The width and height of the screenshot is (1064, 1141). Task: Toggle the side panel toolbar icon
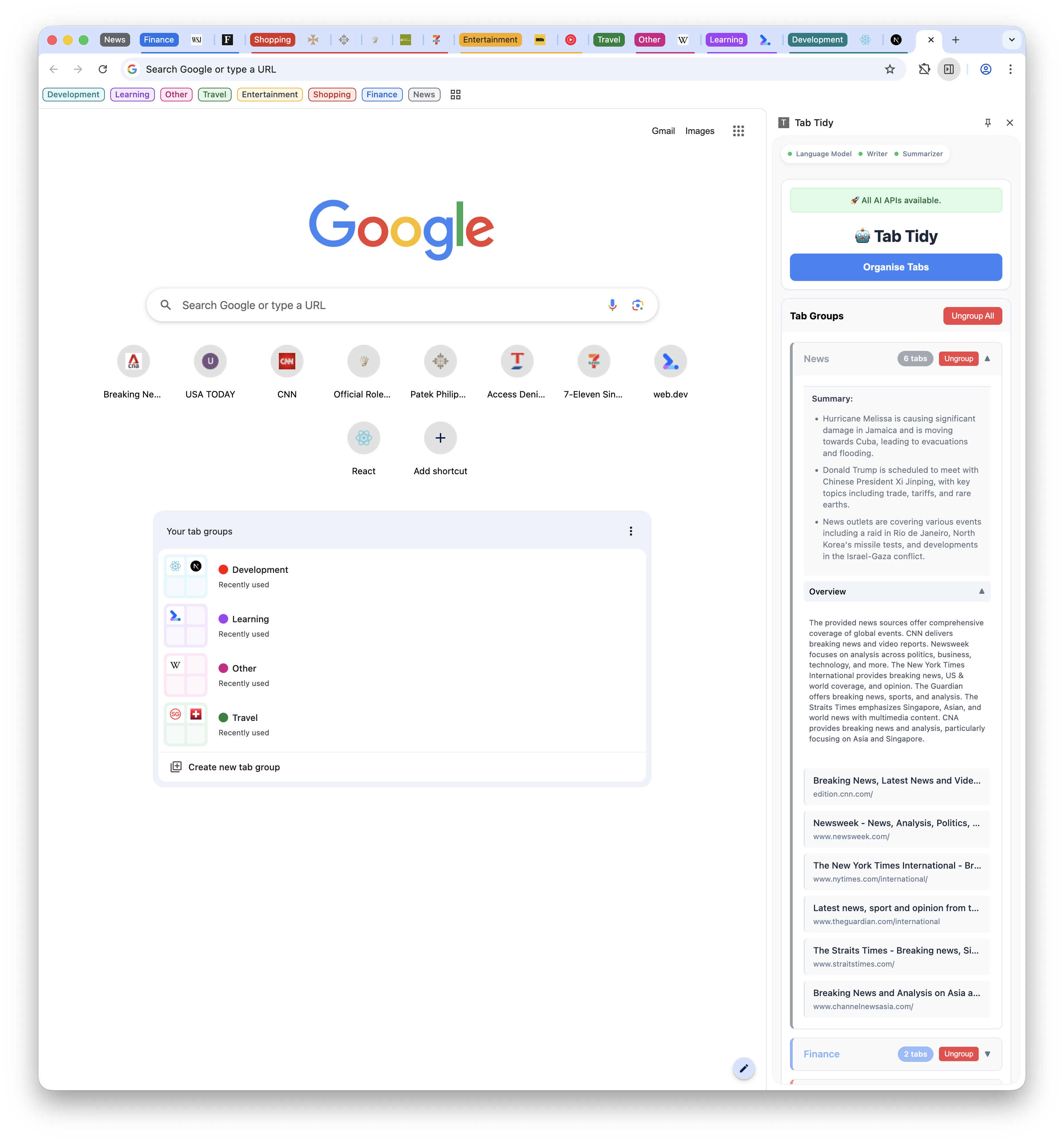point(949,70)
